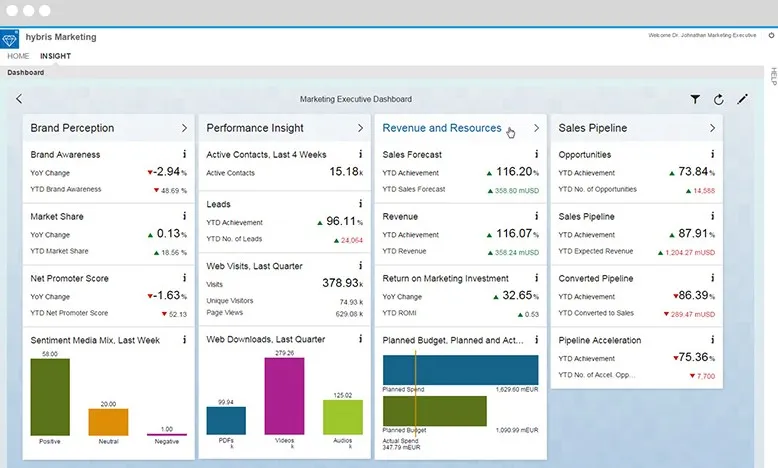Open info for Leads tile

[x=361, y=203]
